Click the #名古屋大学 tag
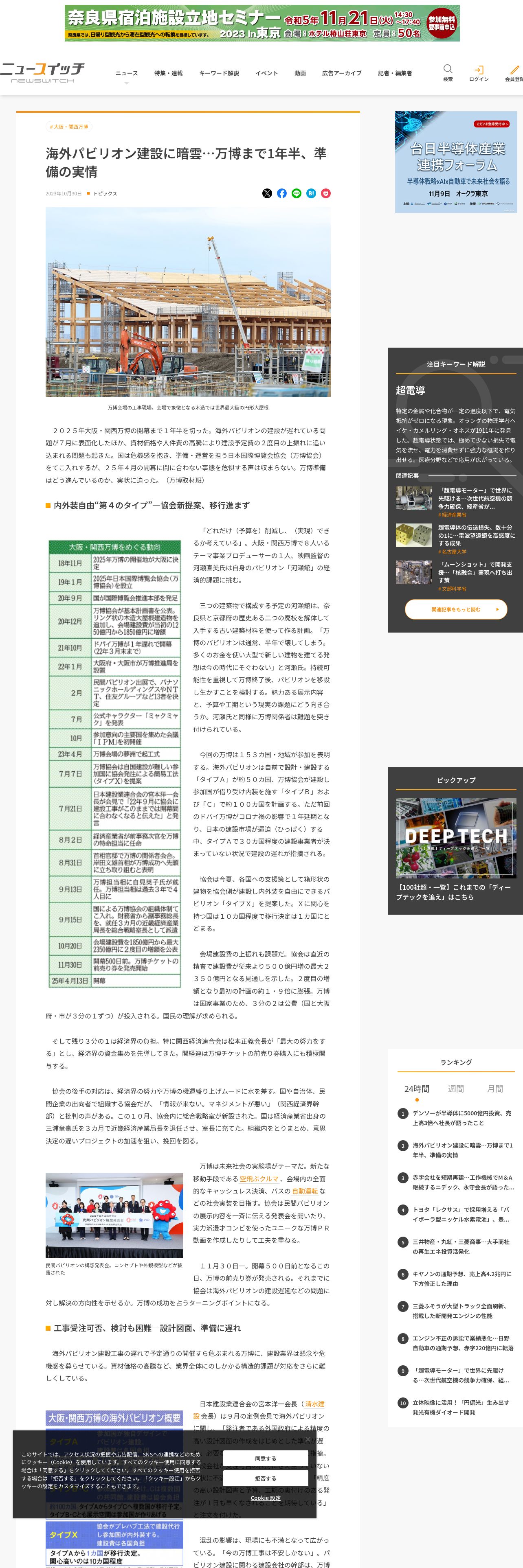523x1568 pixels. pos(453,552)
